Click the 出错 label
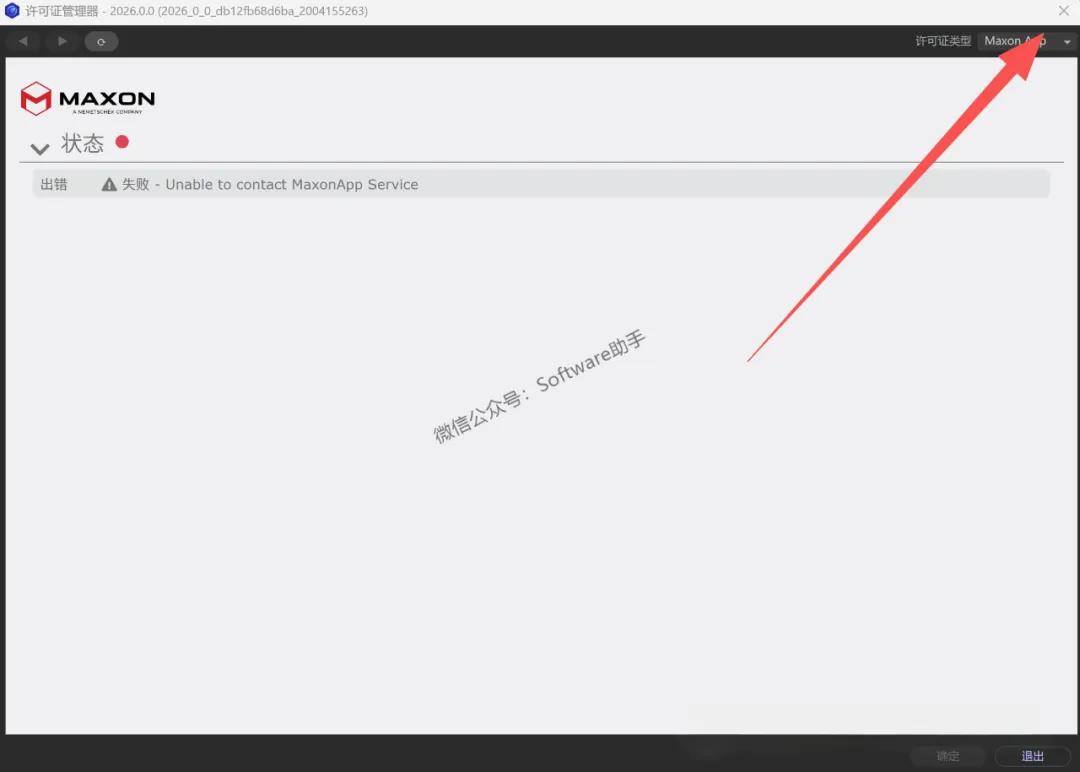Screen dimensions: 1080x772 (x=54, y=185)
